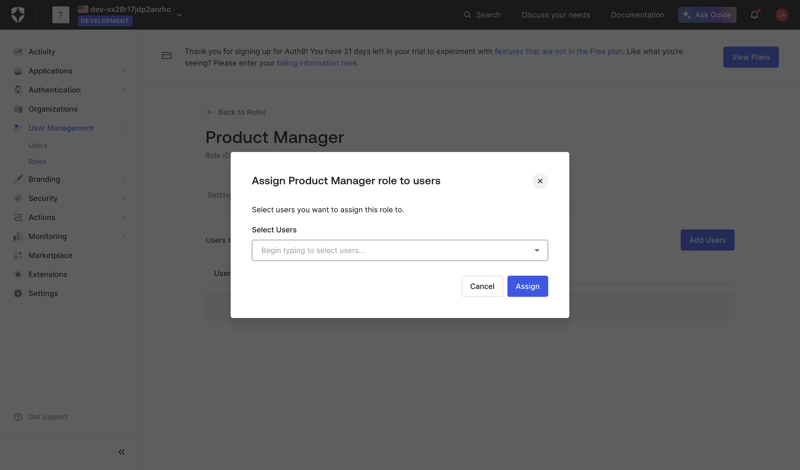The image size is (800, 470).
Task: Open billing information here link
Action: click(x=316, y=63)
